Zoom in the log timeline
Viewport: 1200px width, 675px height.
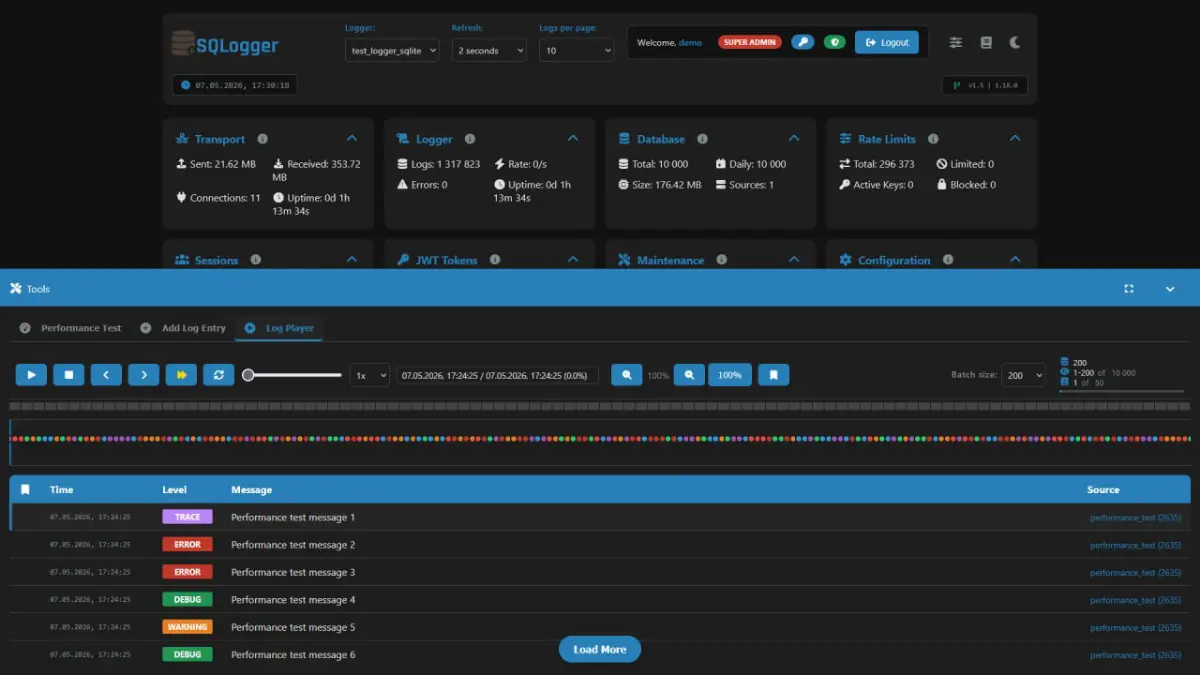coord(689,375)
